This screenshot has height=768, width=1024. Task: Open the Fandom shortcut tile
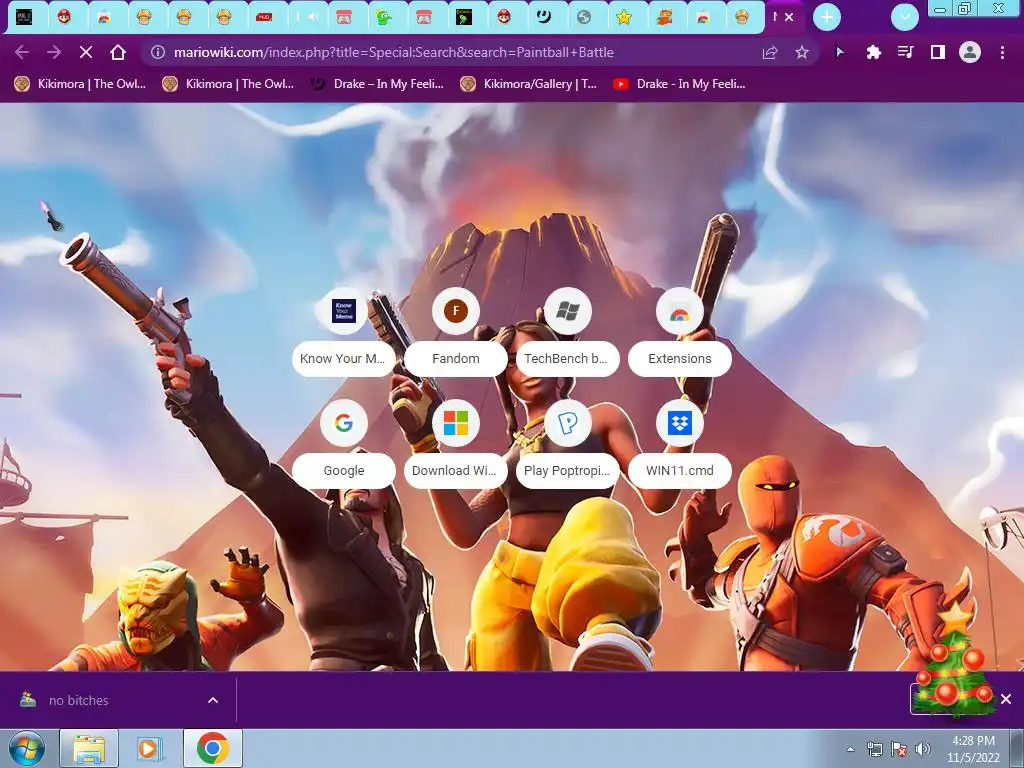(456, 332)
